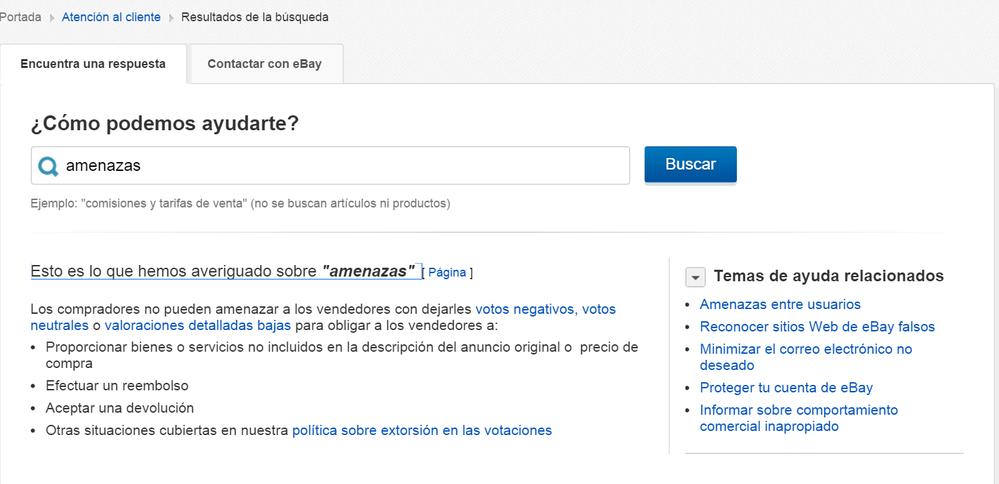Go to Portada breadcrumb
Viewport: 999px width, 484px height.
point(20,17)
